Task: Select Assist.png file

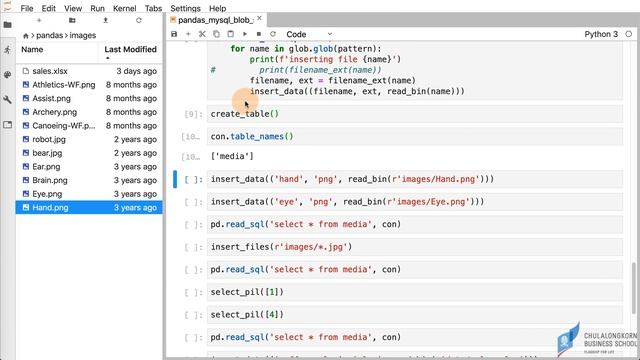Action: point(89,98)
